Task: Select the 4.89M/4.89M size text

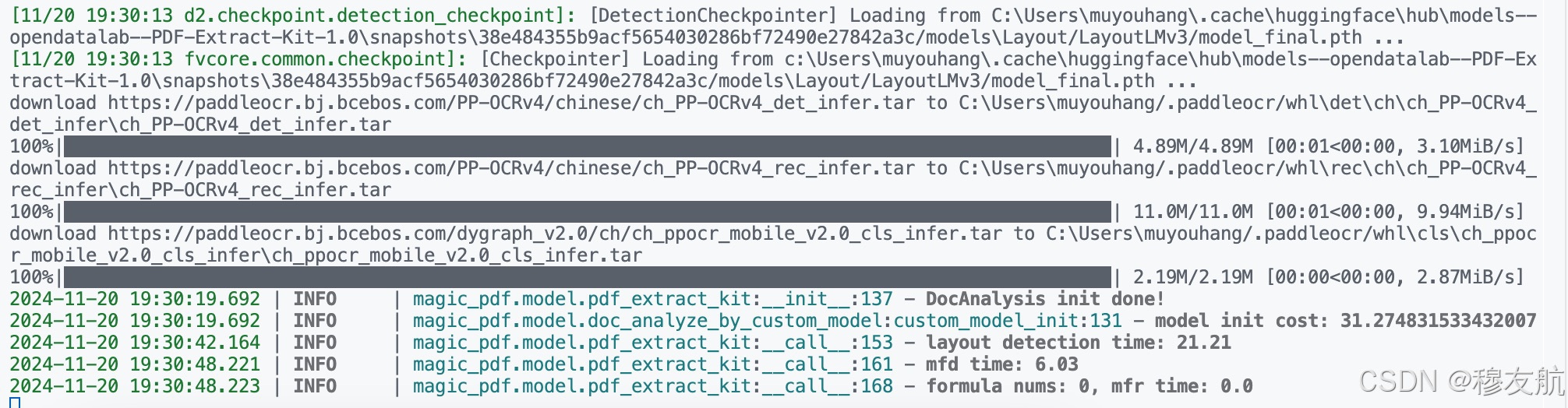Action: tap(1192, 146)
